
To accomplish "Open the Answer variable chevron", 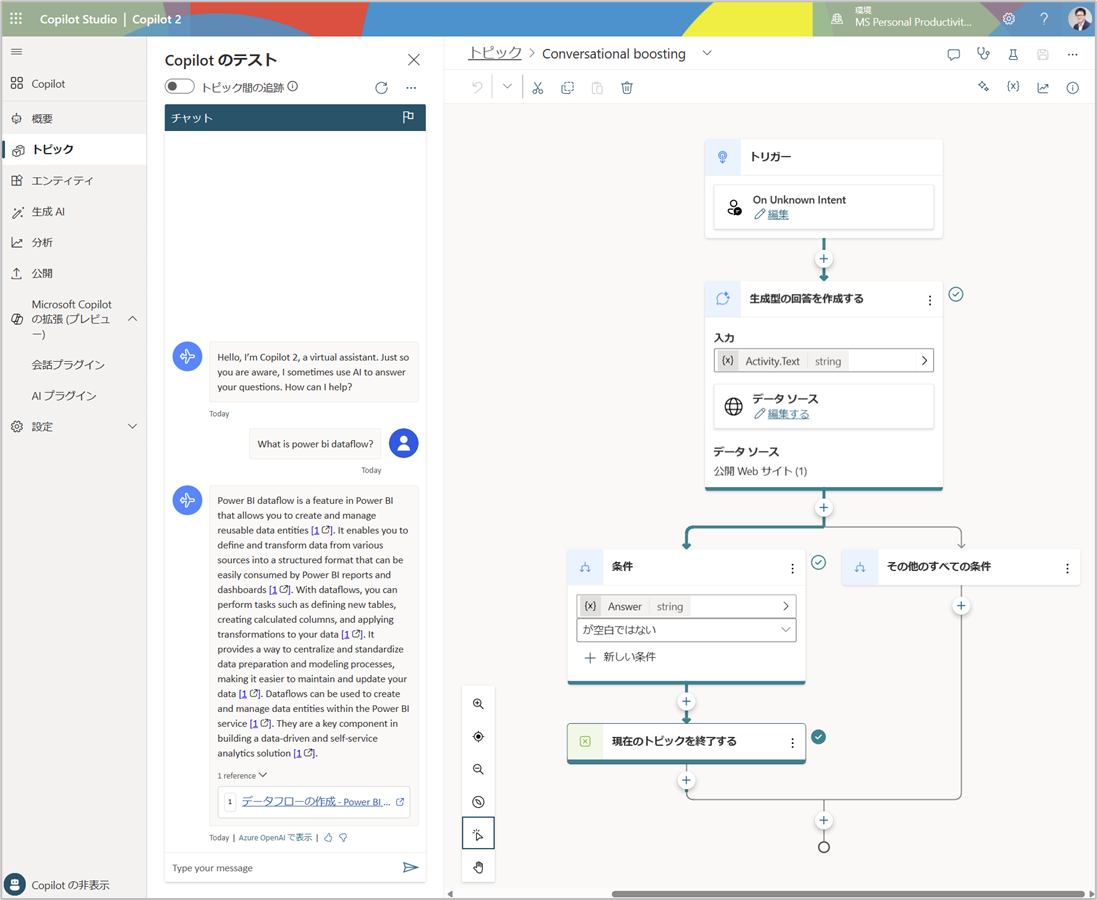I will pos(786,606).
